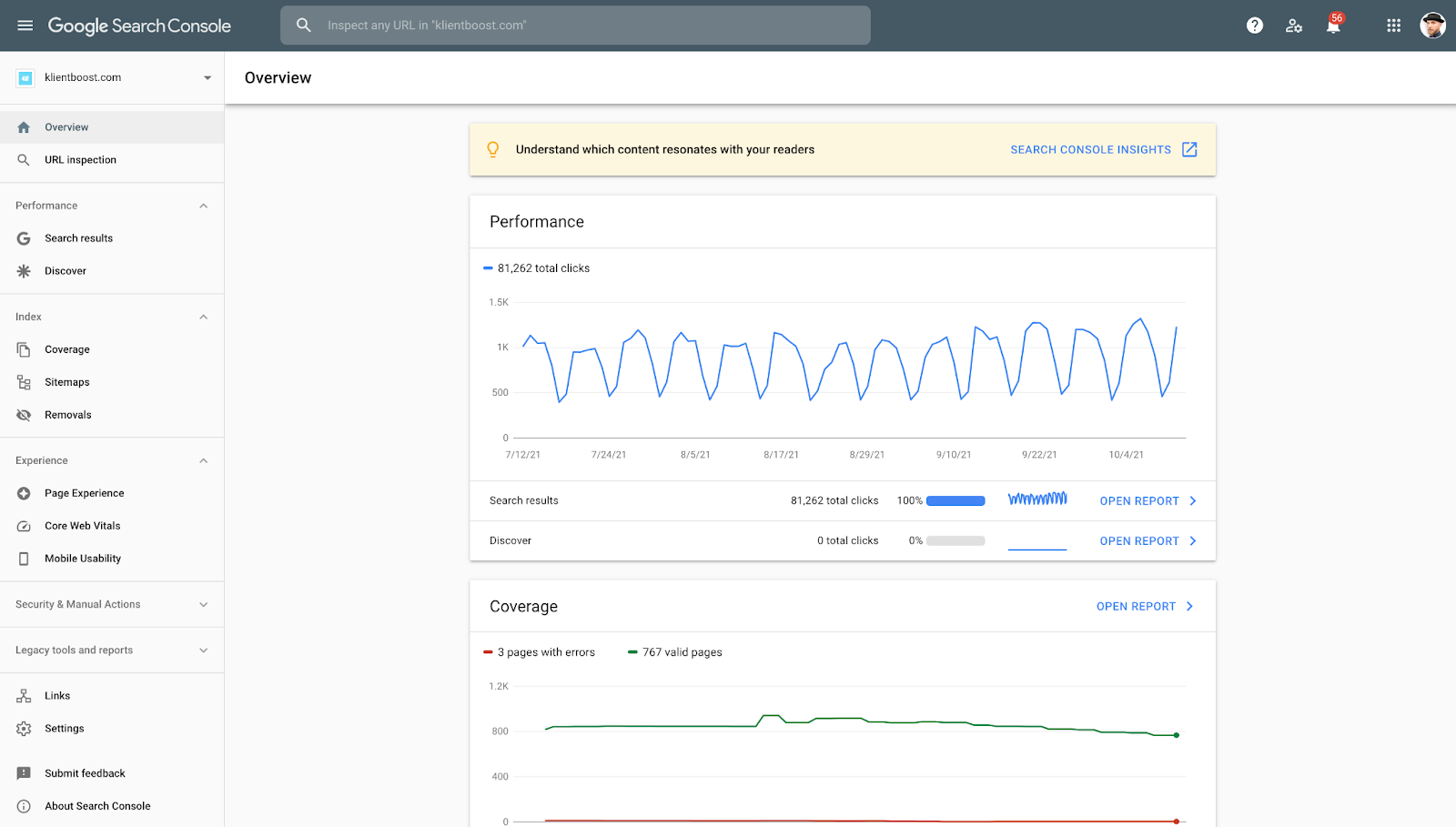The image size is (1456, 827).
Task: Click the Performance card heading
Action: coord(537,222)
